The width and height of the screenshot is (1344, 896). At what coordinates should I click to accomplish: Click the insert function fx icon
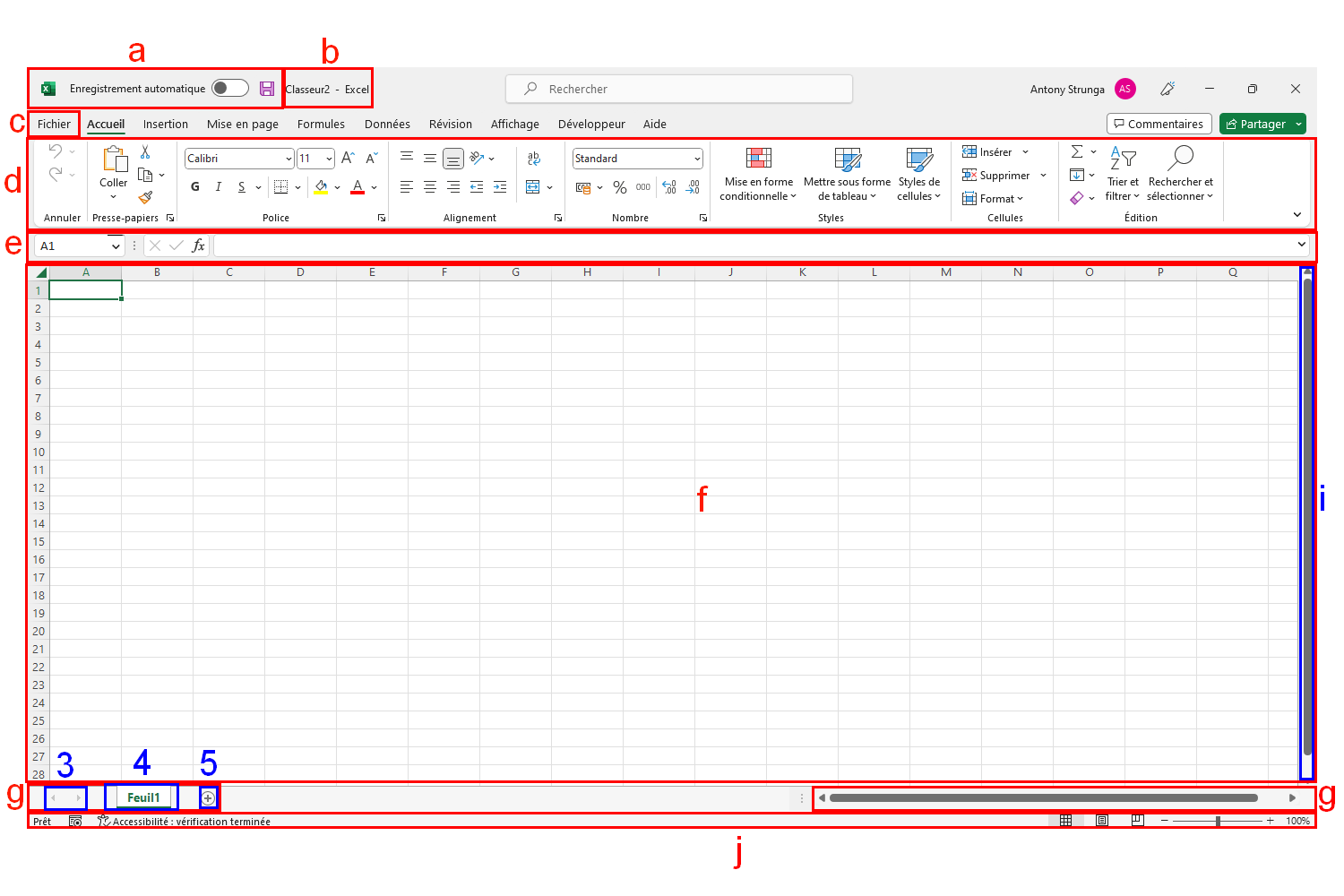point(198,246)
